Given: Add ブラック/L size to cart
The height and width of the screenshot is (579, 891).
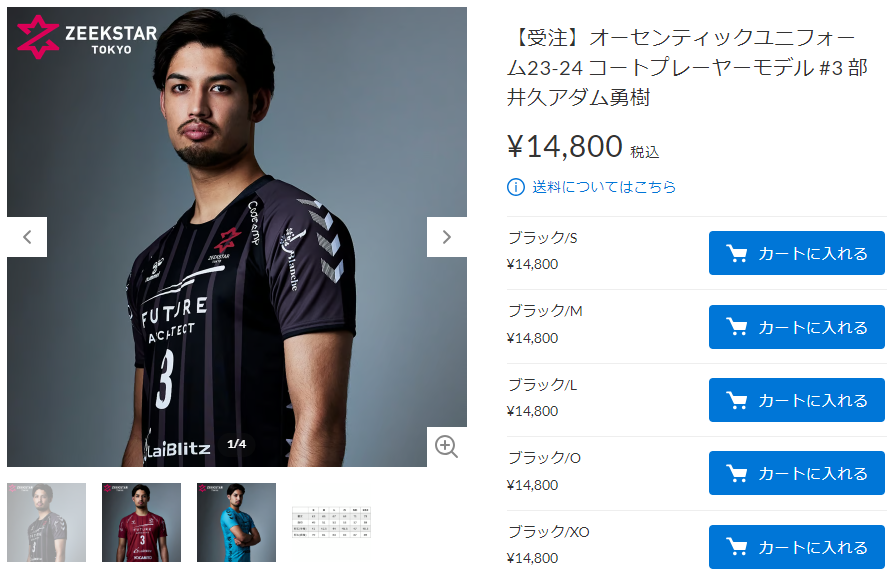Looking at the screenshot, I should (797, 400).
